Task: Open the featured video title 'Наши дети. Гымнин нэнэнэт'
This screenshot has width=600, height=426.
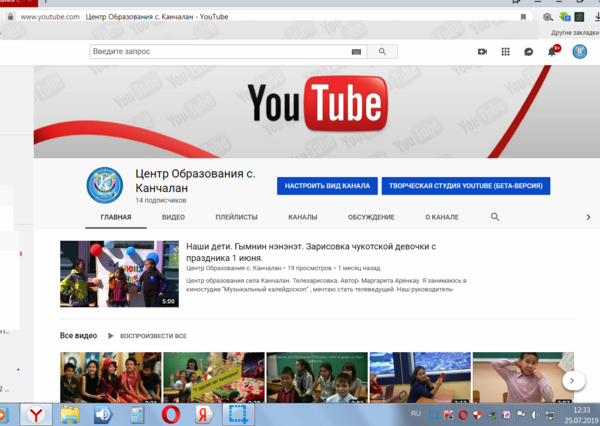Action: pos(311,252)
